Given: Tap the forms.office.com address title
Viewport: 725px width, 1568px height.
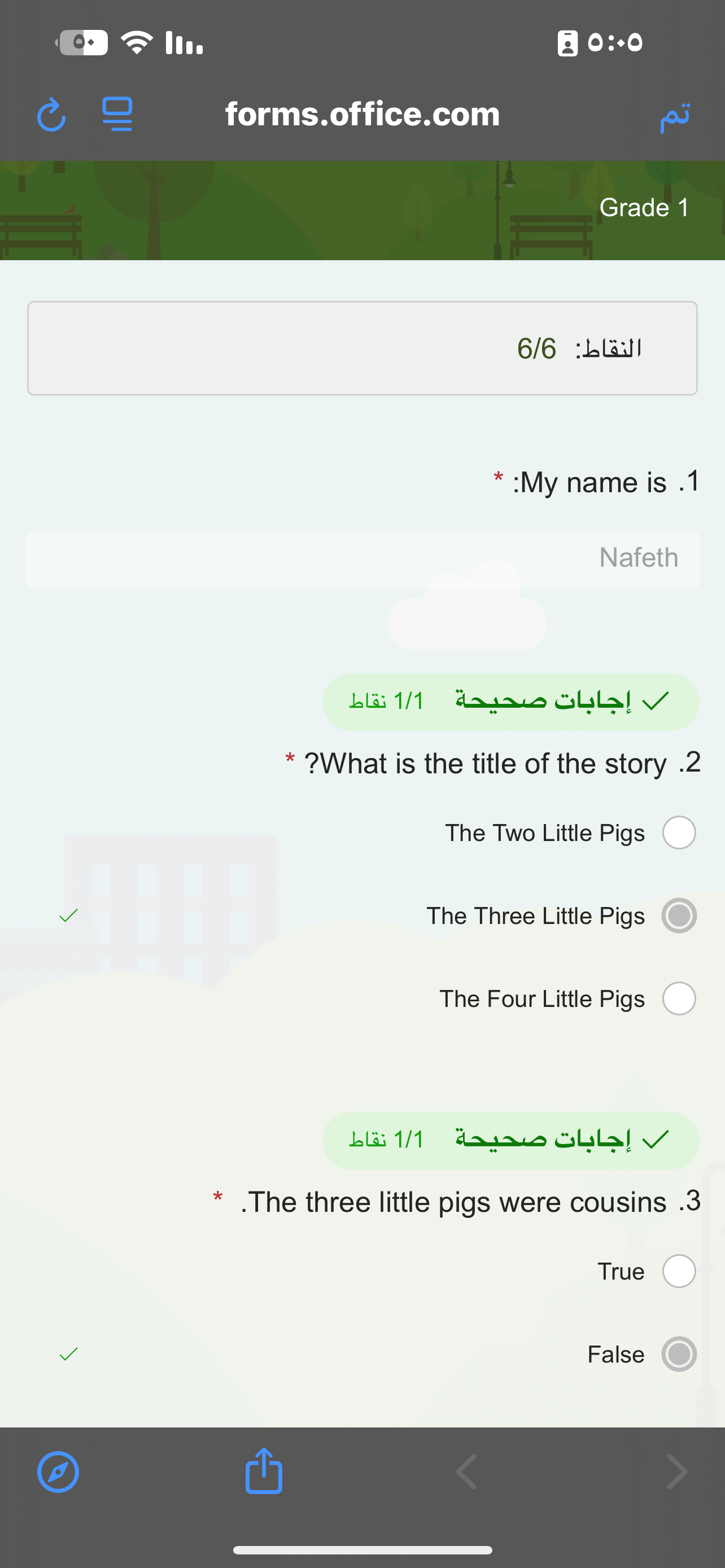Looking at the screenshot, I should pyautogui.click(x=362, y=115).
